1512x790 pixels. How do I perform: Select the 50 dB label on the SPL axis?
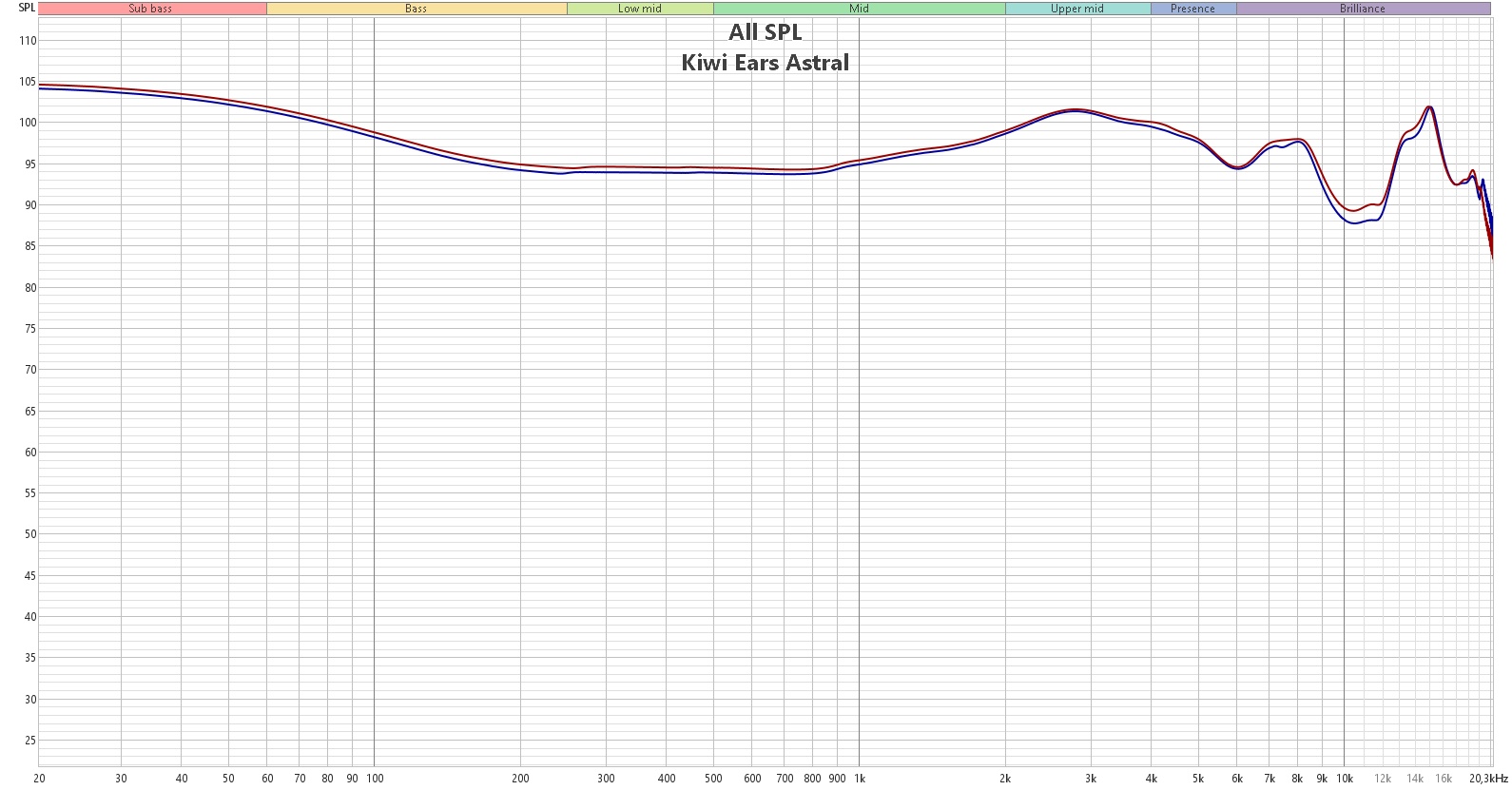coord(30,534)
